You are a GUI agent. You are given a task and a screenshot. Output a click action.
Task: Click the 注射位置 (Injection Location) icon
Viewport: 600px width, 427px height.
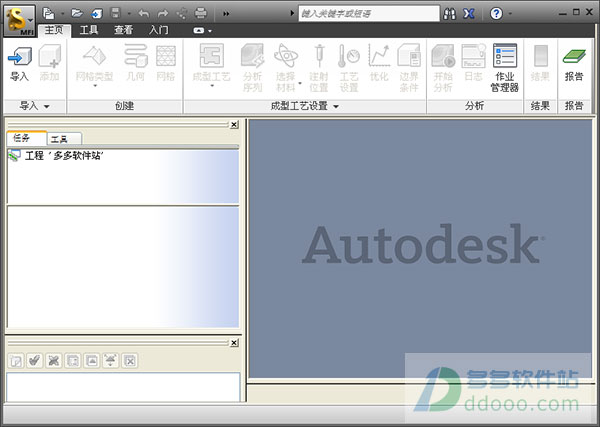[x=319, y=68]
